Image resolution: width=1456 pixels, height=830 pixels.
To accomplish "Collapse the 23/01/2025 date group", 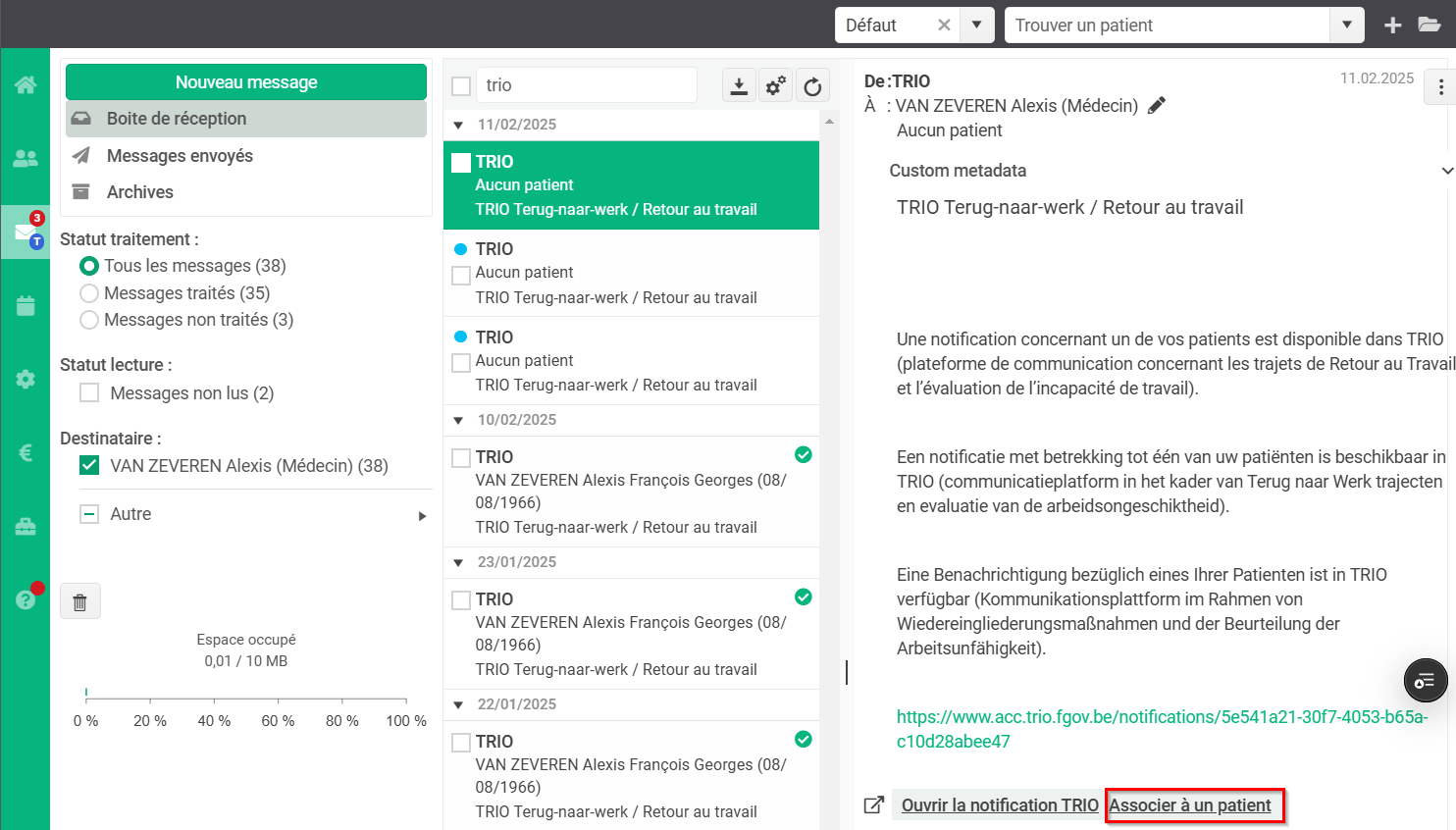I will tap(458, 563).
